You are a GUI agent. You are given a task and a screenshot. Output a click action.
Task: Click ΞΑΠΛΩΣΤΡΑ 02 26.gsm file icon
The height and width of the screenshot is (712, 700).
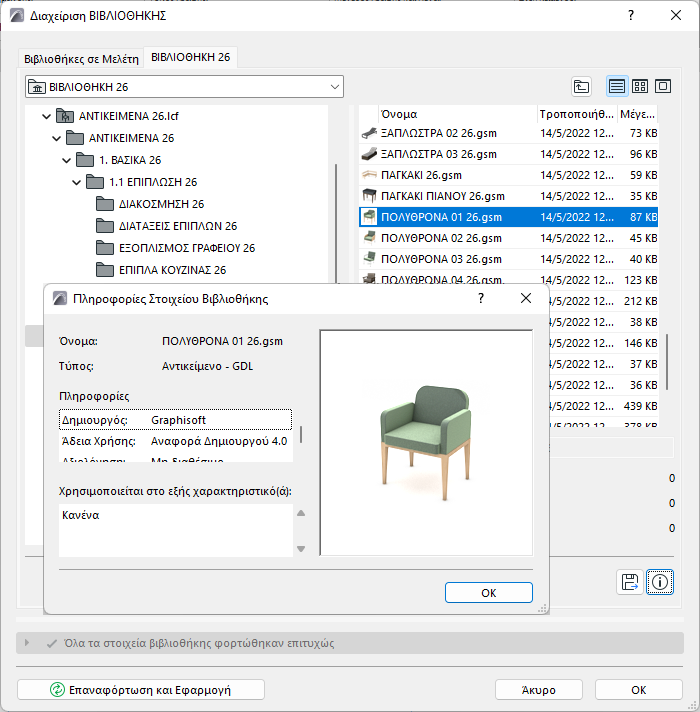[x=369, y=133]
